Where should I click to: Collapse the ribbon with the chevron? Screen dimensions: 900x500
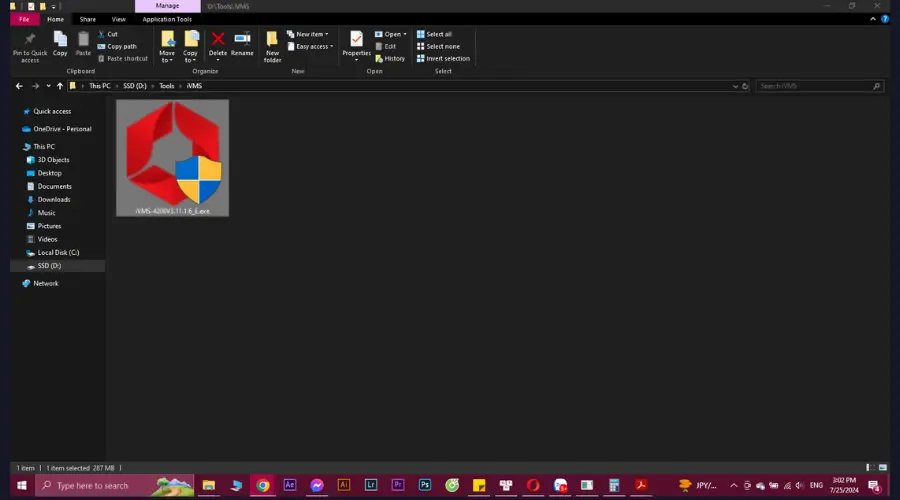(x=873, y=19)
